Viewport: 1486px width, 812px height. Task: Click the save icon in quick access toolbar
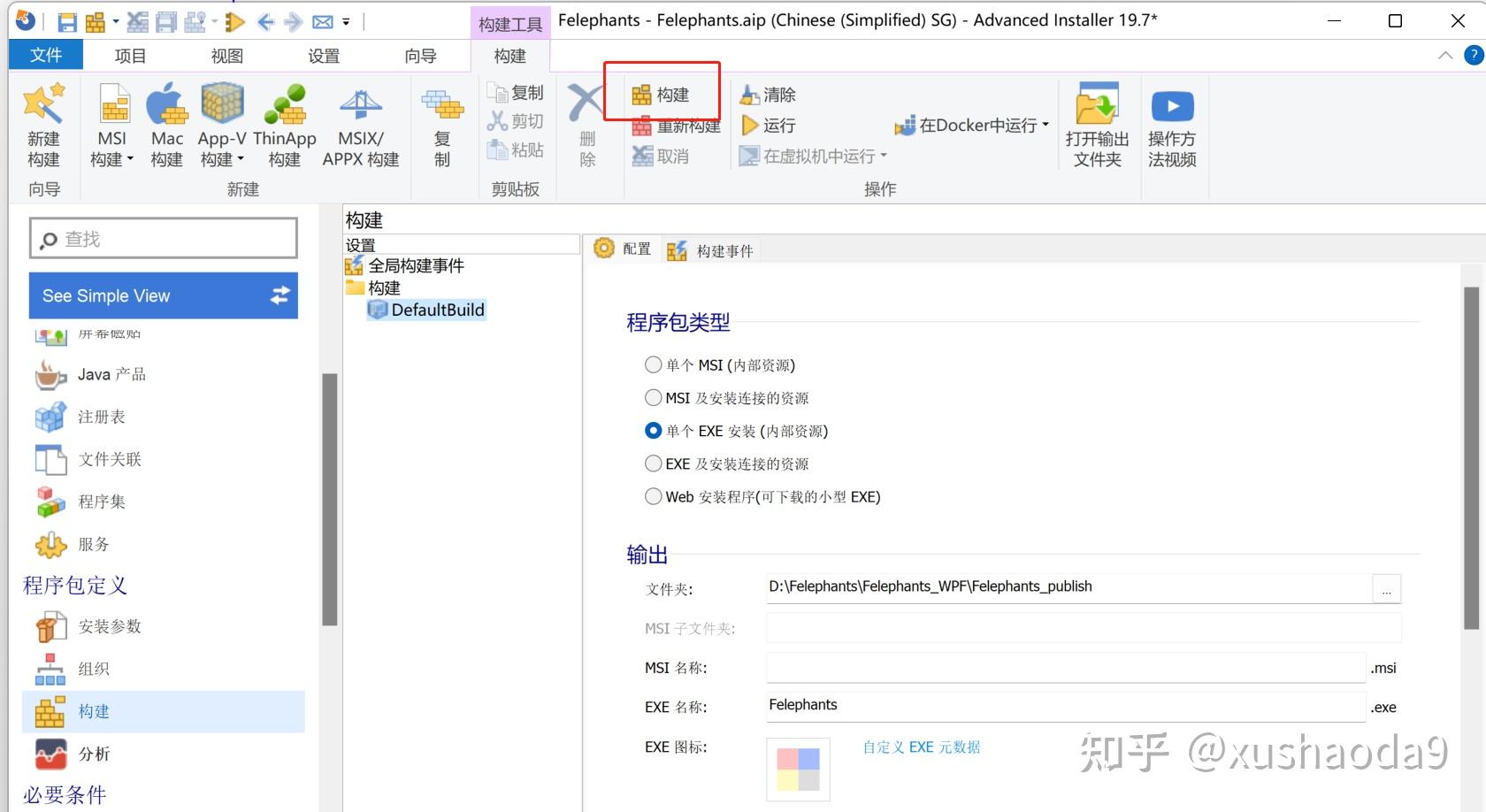coord(66,21)
